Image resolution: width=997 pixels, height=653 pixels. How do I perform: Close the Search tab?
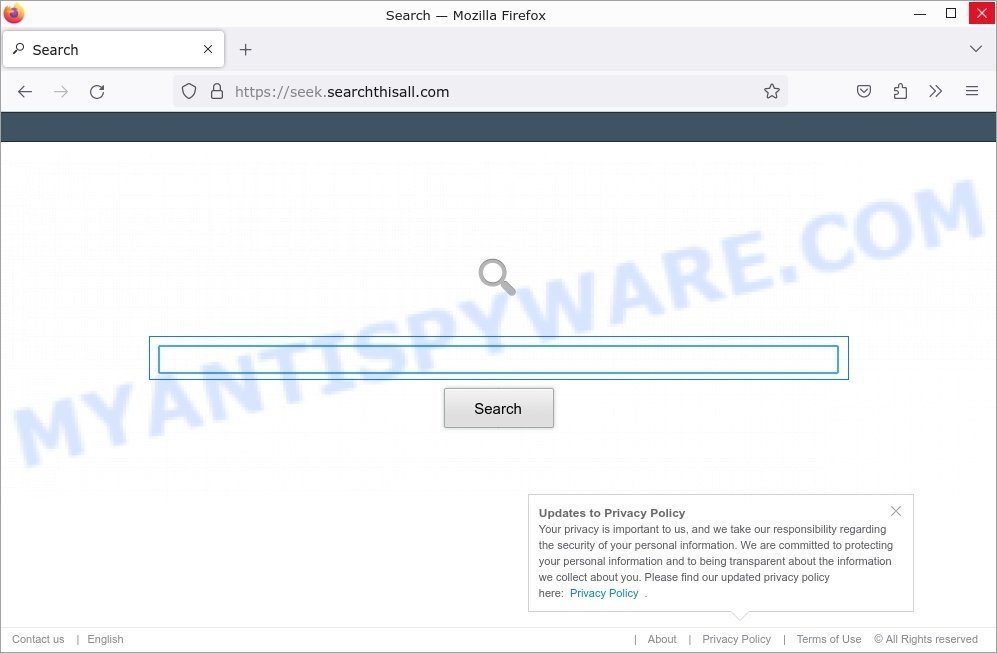tap(208, 49)
